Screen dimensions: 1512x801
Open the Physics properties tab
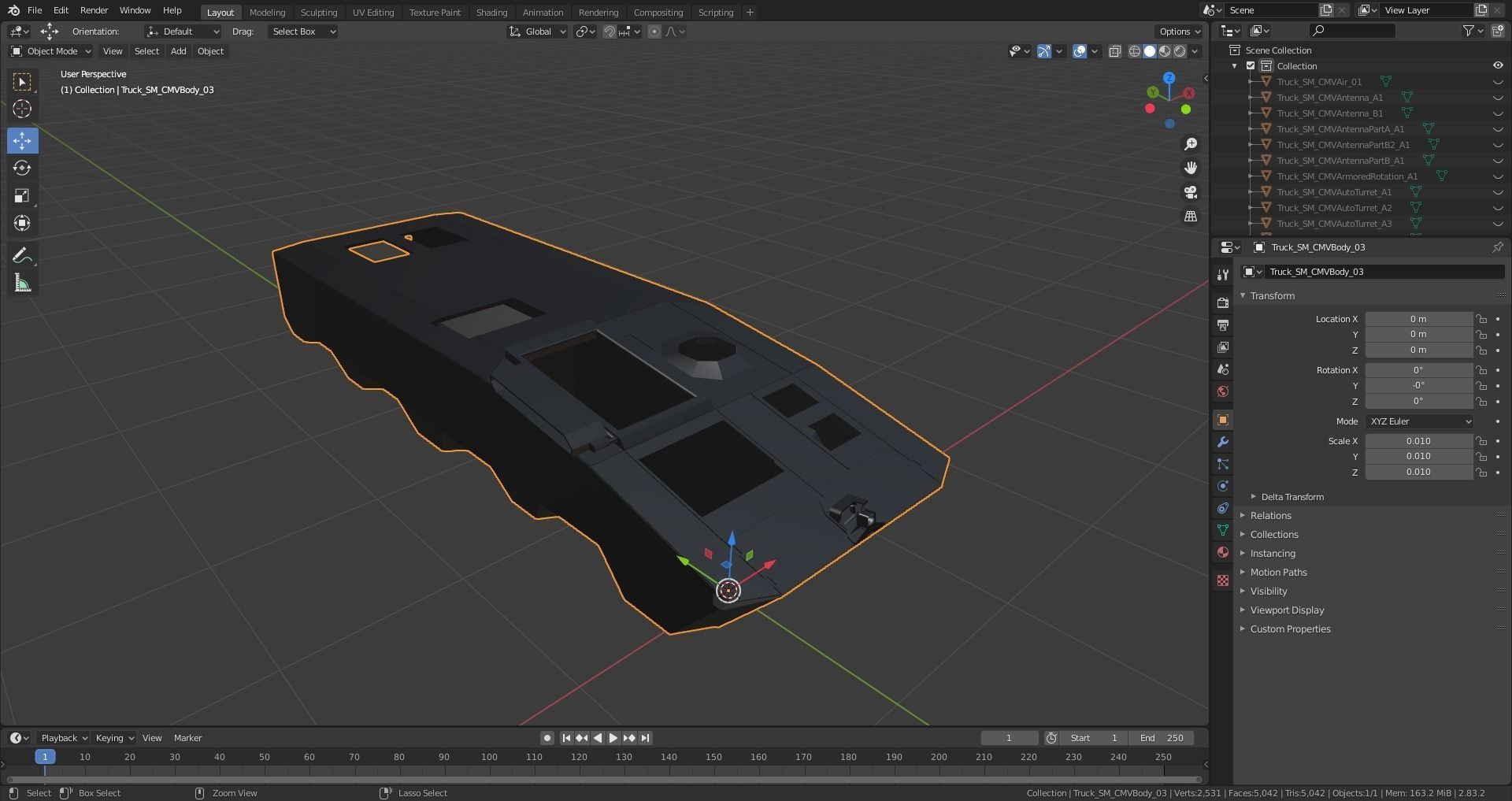(x=1223, y=486)
